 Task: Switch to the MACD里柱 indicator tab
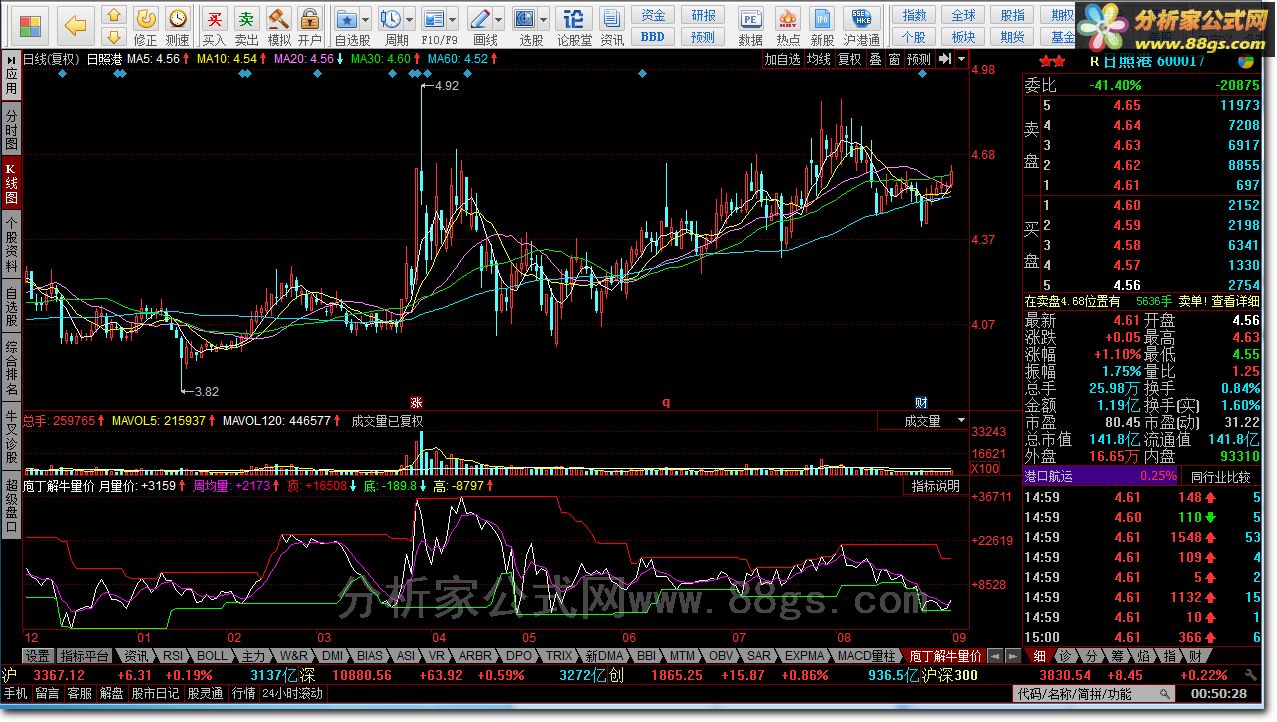pyautogui.click(x=867, y=656)
